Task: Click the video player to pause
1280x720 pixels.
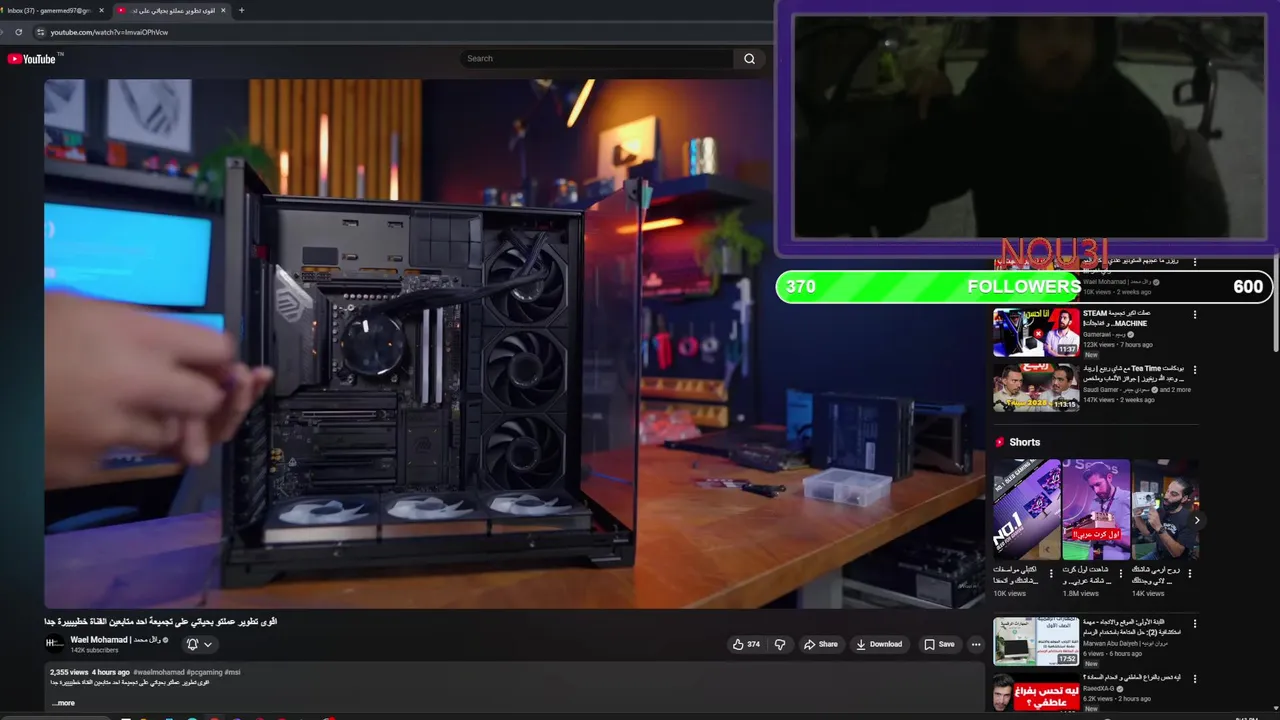Action: click(x=514, y=343)
